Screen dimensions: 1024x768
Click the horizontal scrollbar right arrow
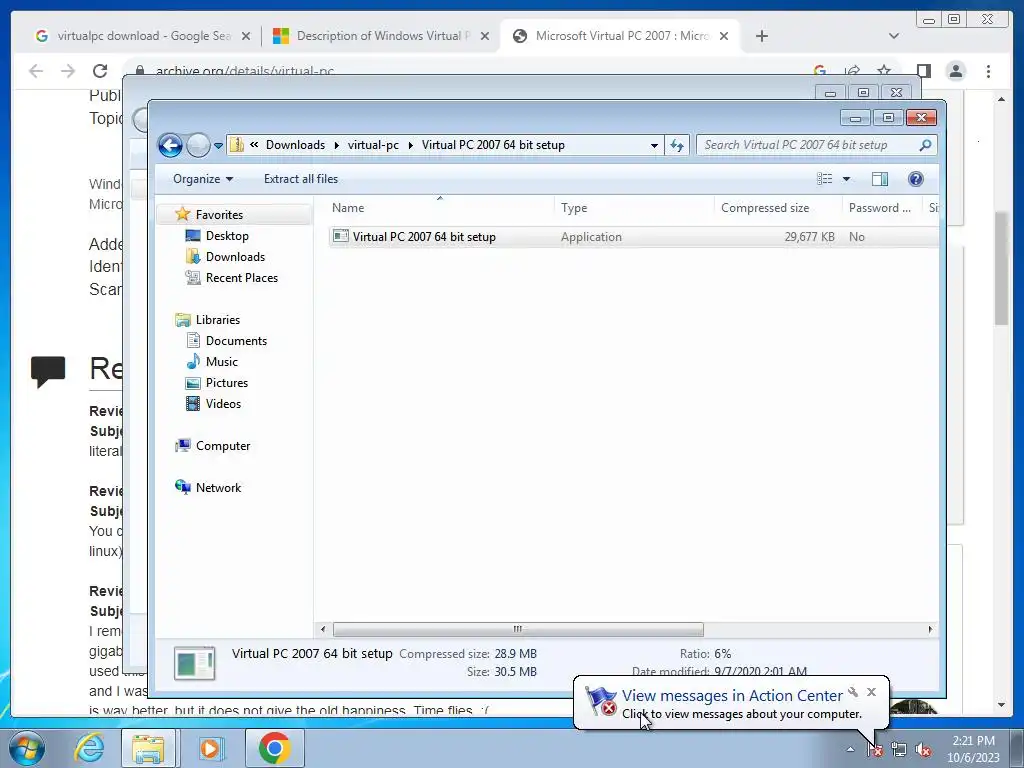tap(930, 630)
